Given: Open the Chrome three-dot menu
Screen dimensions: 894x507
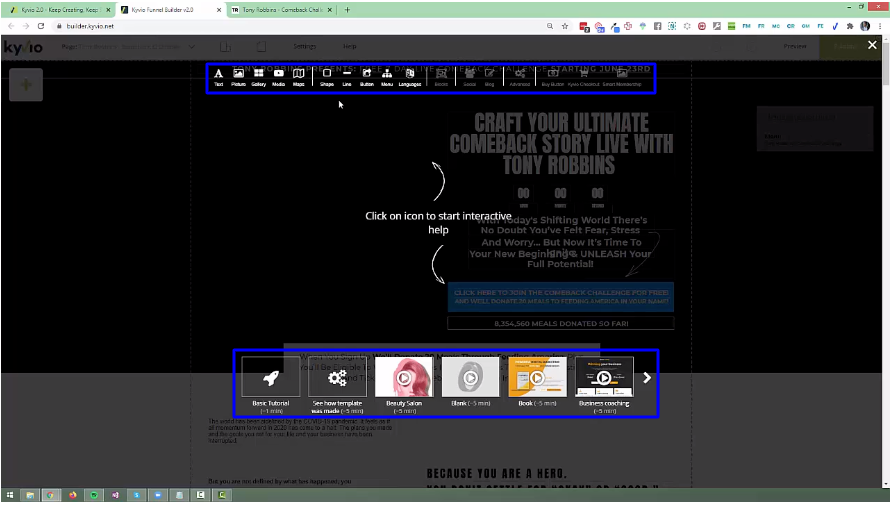Looking at the screenshot, I should pyautogui.click(x=881, y=26).
